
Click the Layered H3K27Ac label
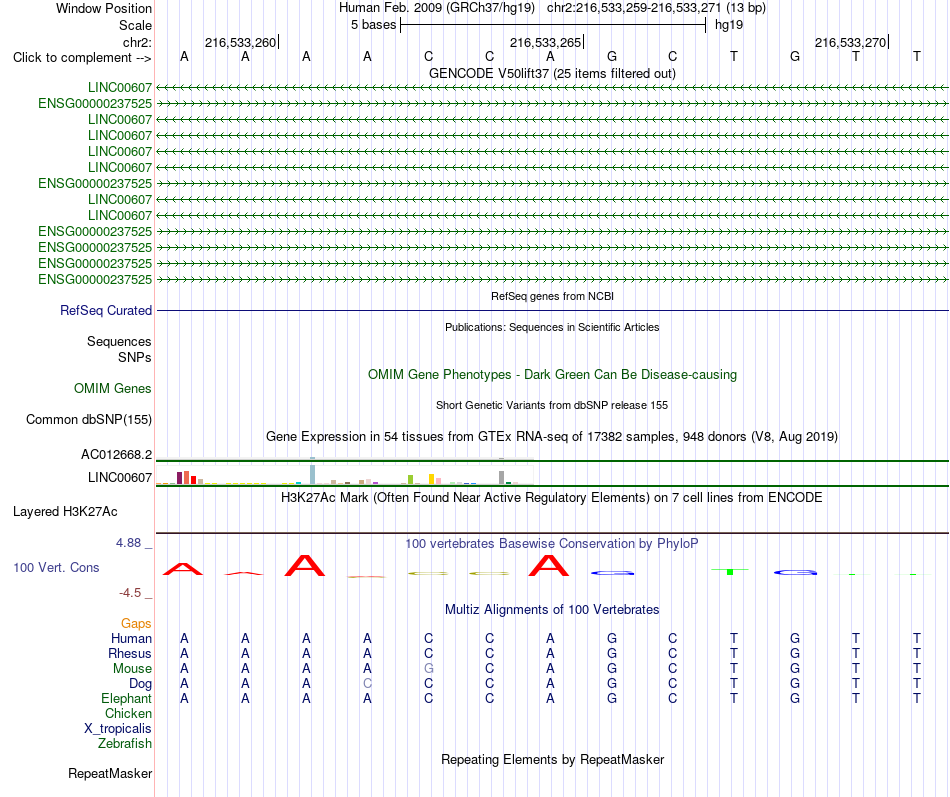(x=65, y=512)
